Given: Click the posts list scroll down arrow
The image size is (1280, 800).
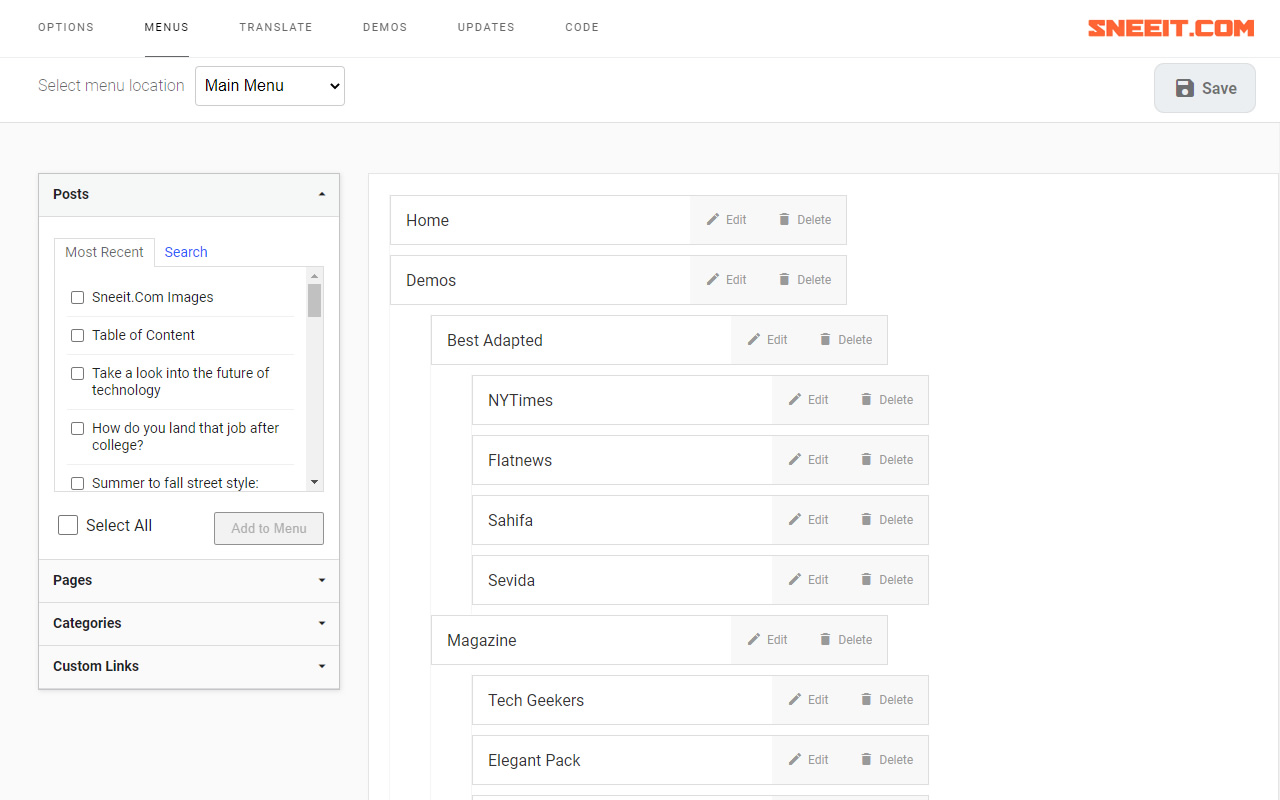Looking at the screenshot, I should pyautogui.click(x=314, y=482).
